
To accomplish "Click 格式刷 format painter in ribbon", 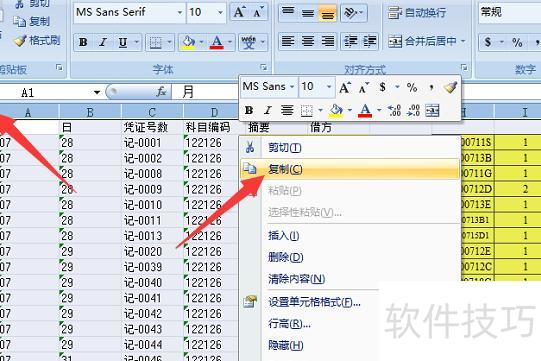I will point(37,41).
